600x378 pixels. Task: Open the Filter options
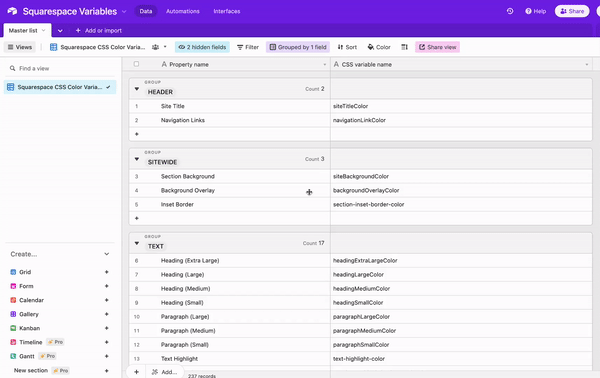[248, 47]
